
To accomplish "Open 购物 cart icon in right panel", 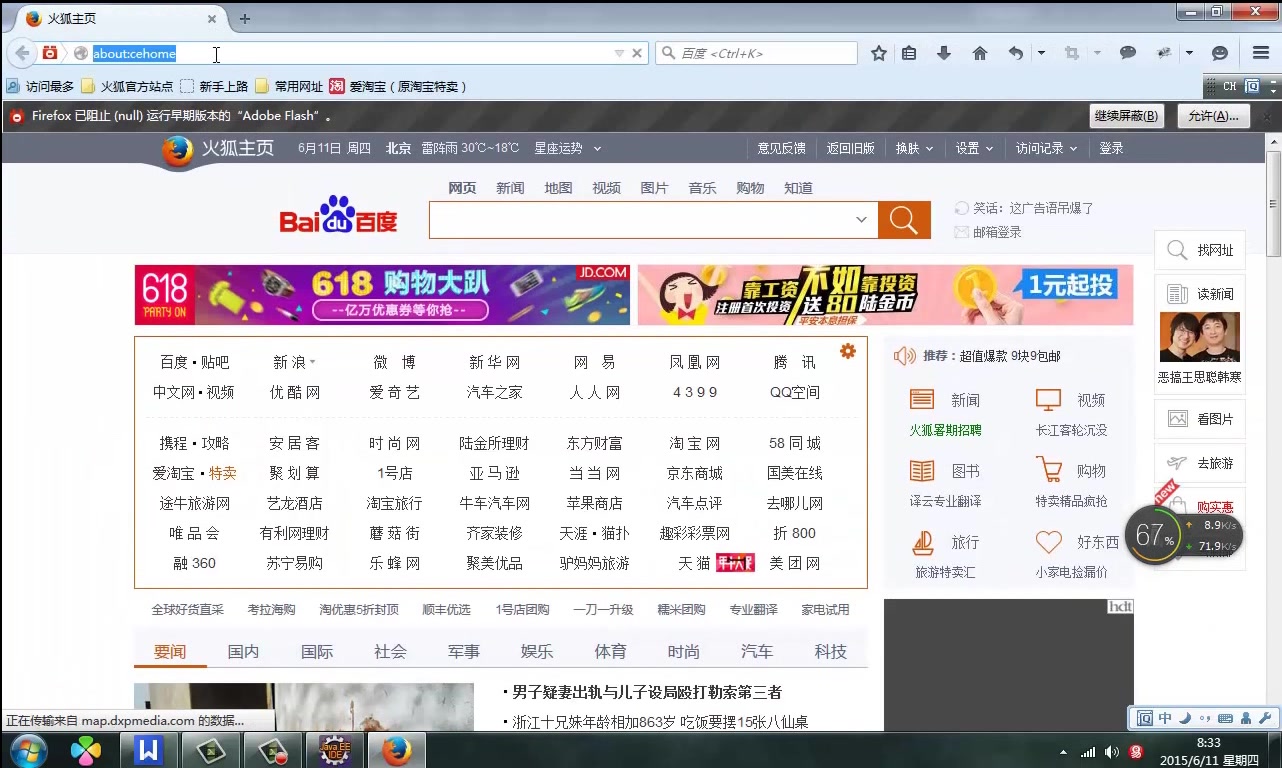I will [1048, 470].
